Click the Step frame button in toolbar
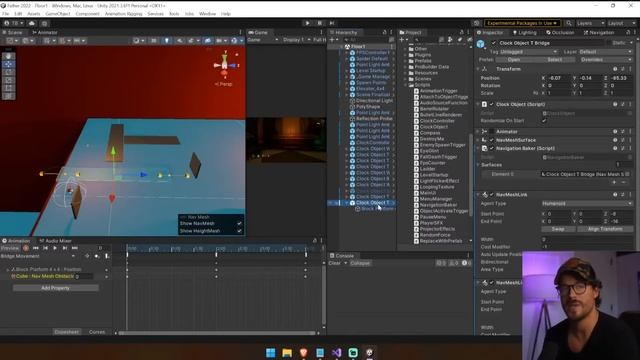The height and width of the screenshot is (360, 640). click(x=332, y=23)
